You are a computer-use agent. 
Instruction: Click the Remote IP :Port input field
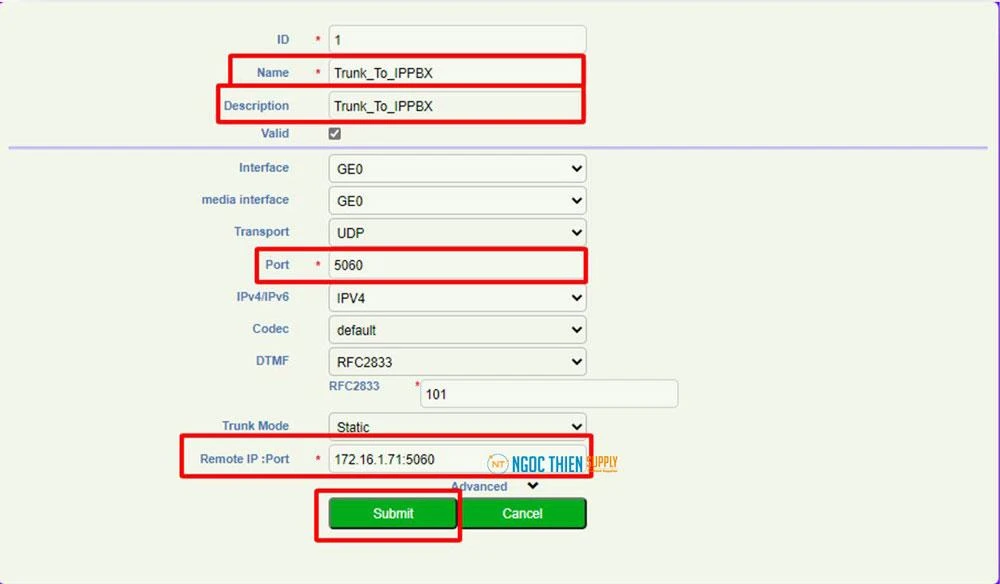(x=405, y=460)
